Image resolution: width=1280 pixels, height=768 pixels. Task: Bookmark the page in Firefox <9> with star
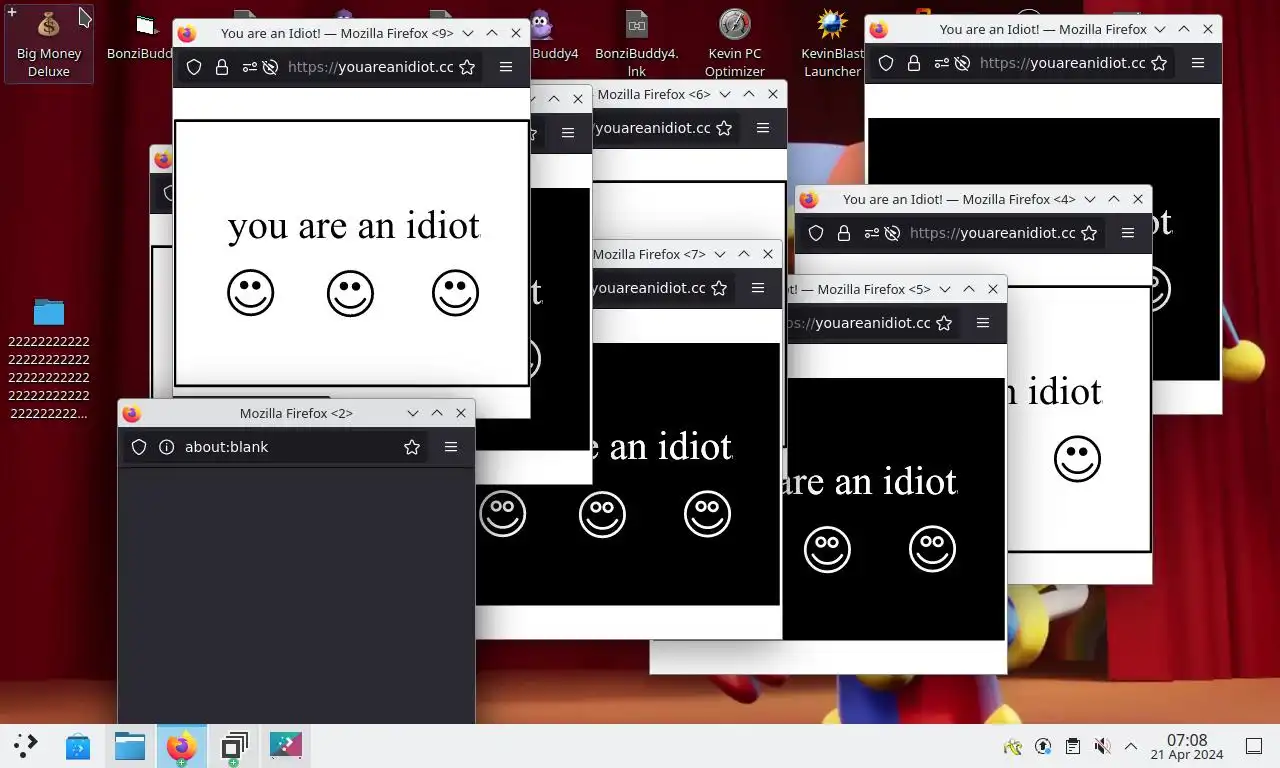(467, 67)
